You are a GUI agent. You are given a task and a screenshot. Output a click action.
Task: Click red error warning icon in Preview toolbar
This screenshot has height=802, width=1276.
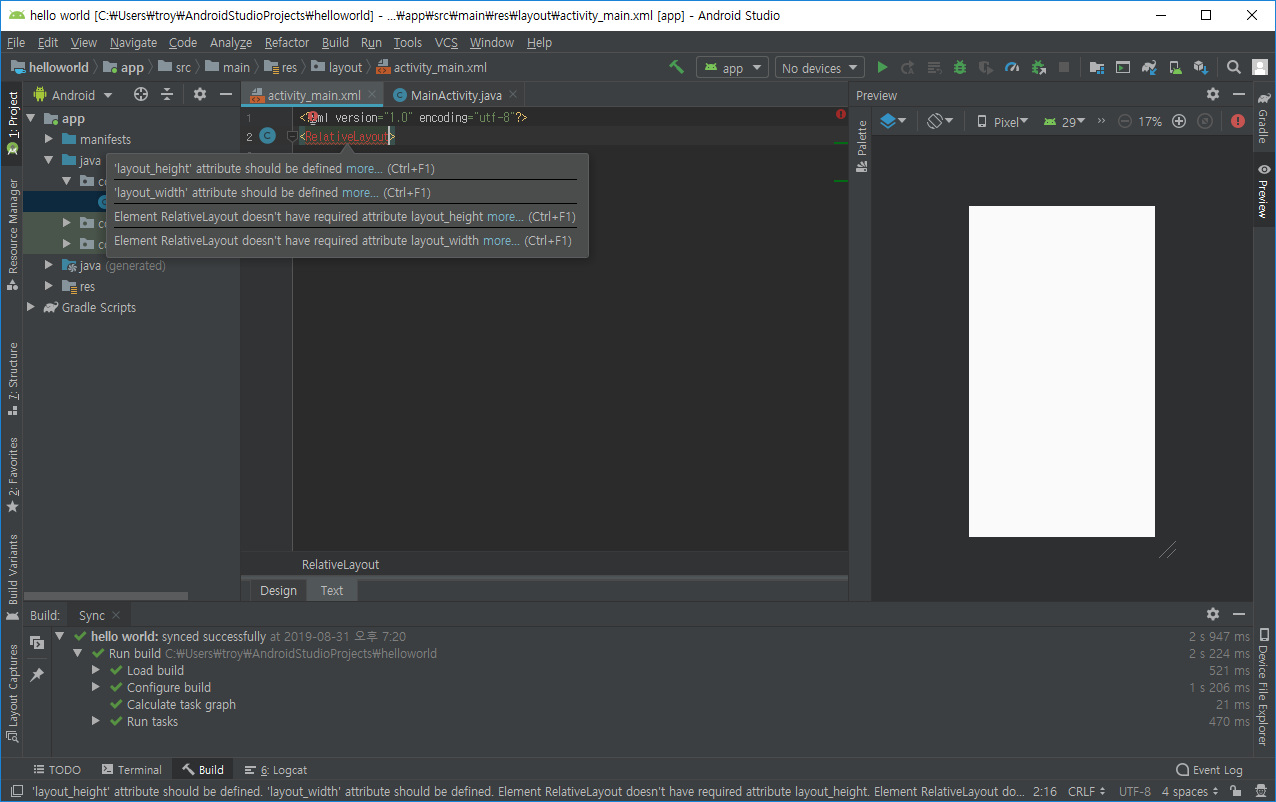(1238, 121)
